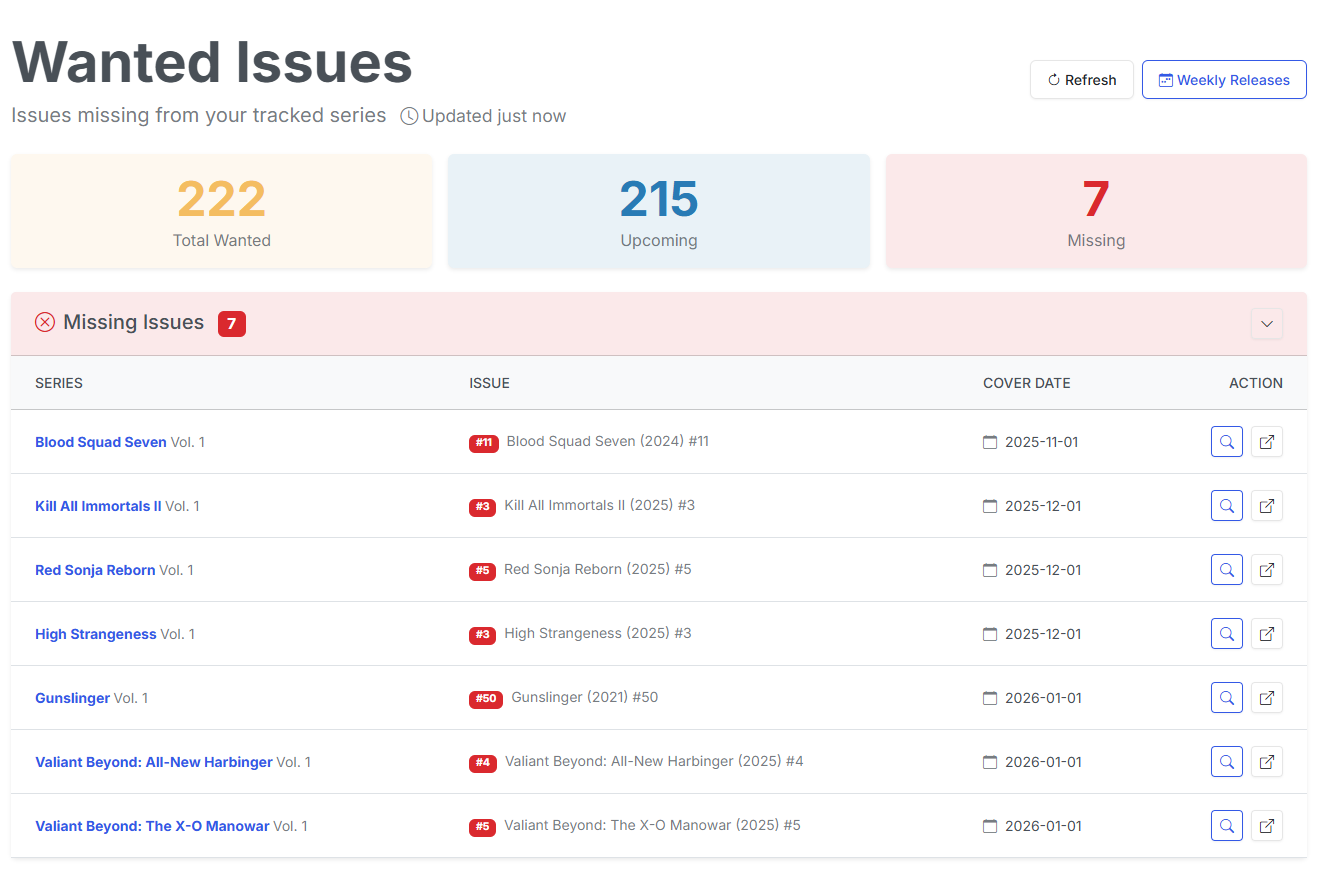The image size is (1319, 877).
Task: Search for High Strangeness #3
Action: click(x=1226, y=634)
